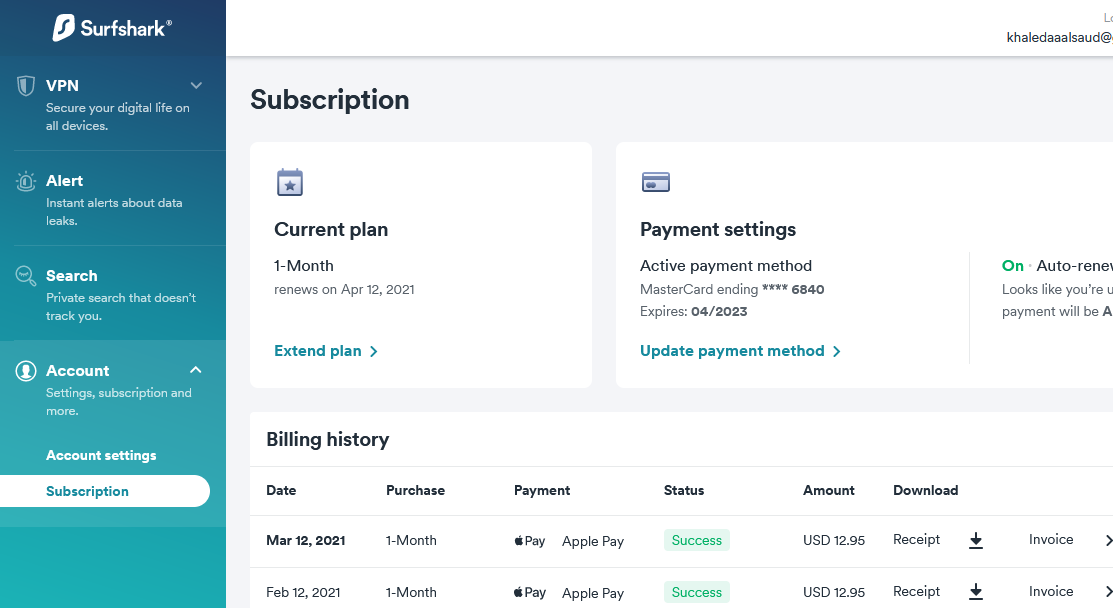This screenshot has height=608, width=1113.
Task: Click the Extend plan link
Action: pos(317,351)
